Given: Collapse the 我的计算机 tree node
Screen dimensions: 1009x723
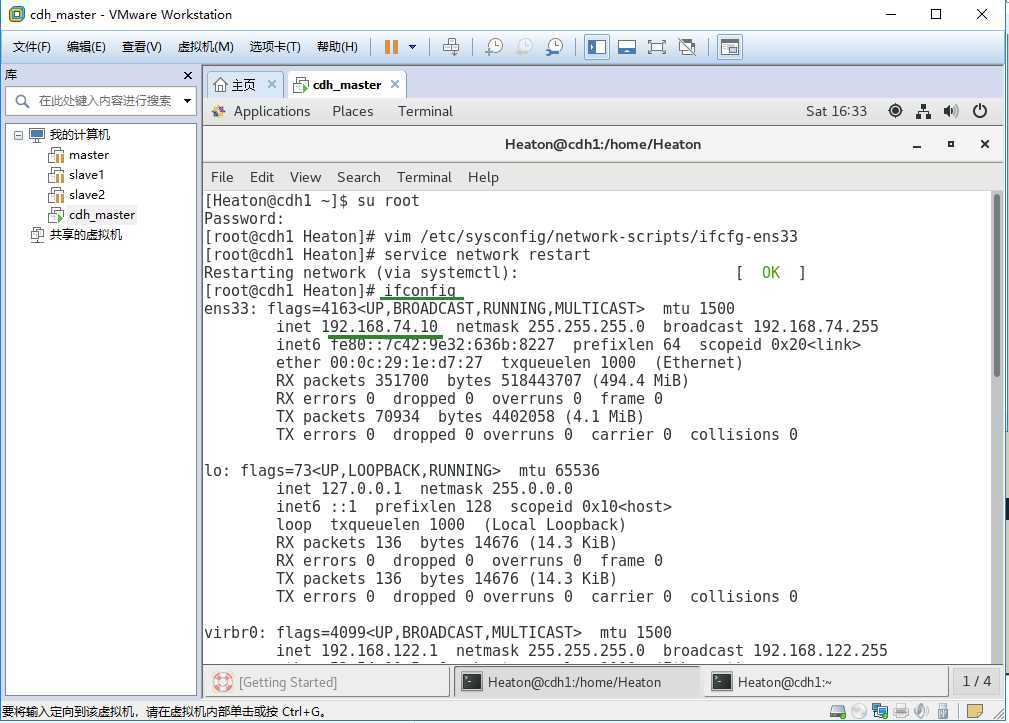Looking at the screenshot, I should [18, 135].
